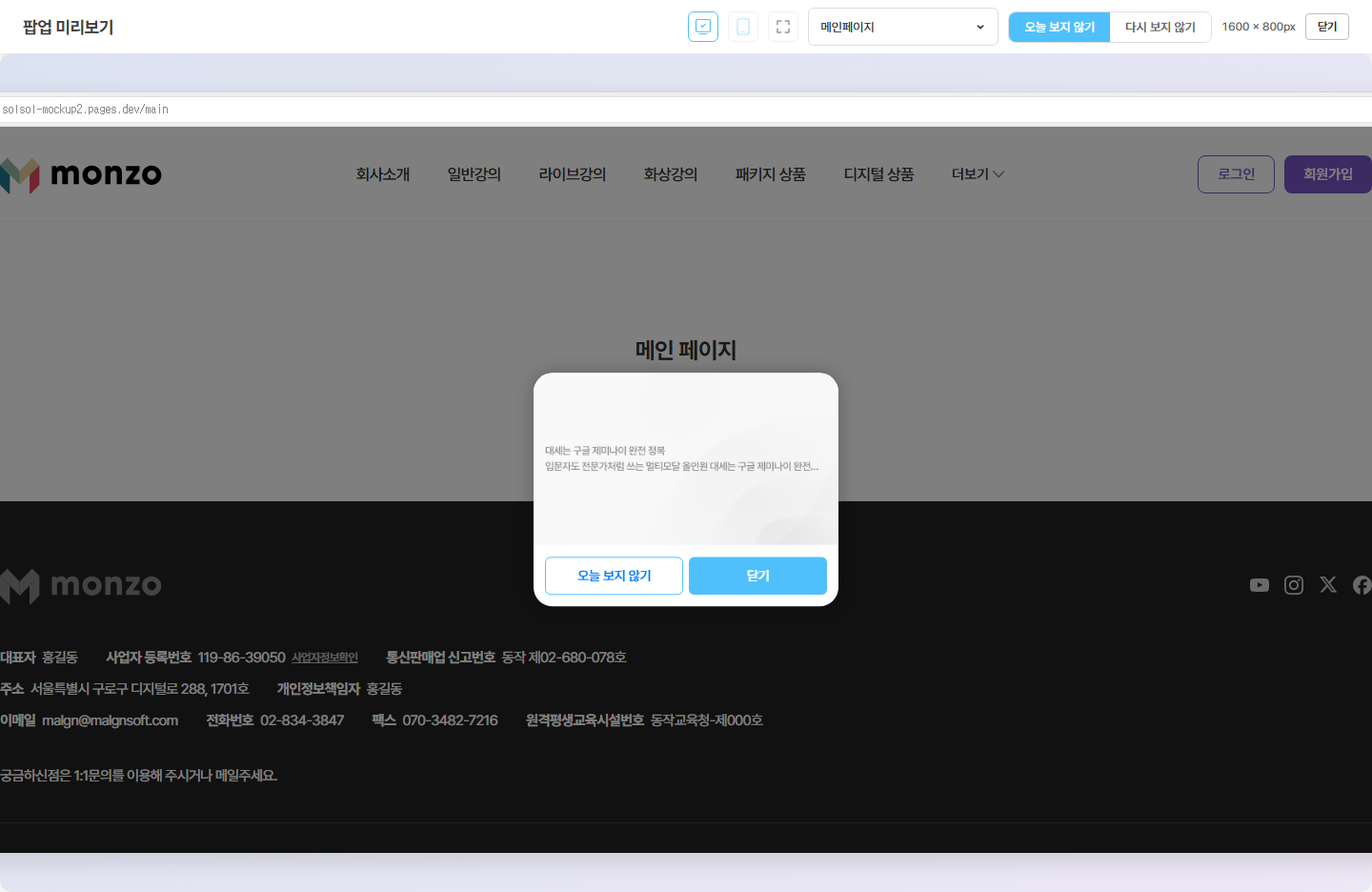Open 패키지 상품 menu item

click(771, 174)
